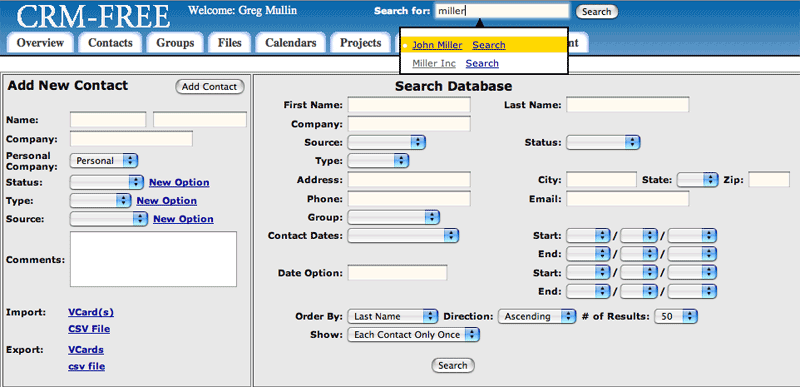Open the State dropdown
The image size is (800, 387).
(x=697, y=179)
